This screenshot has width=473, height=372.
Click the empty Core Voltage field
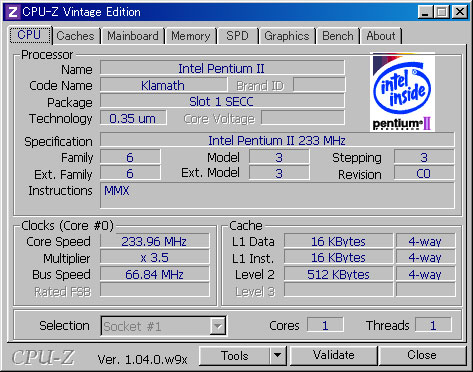[303, 118]
